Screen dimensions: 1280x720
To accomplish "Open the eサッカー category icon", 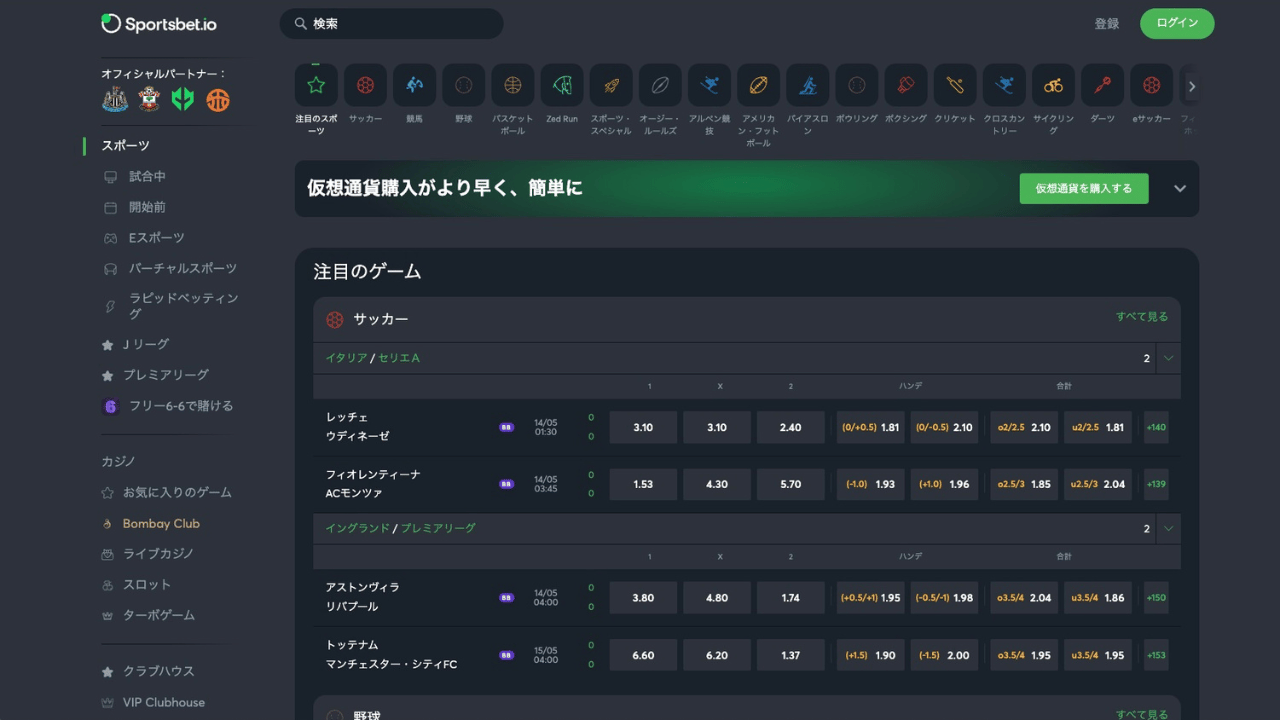I will (x=1151, y=85).
